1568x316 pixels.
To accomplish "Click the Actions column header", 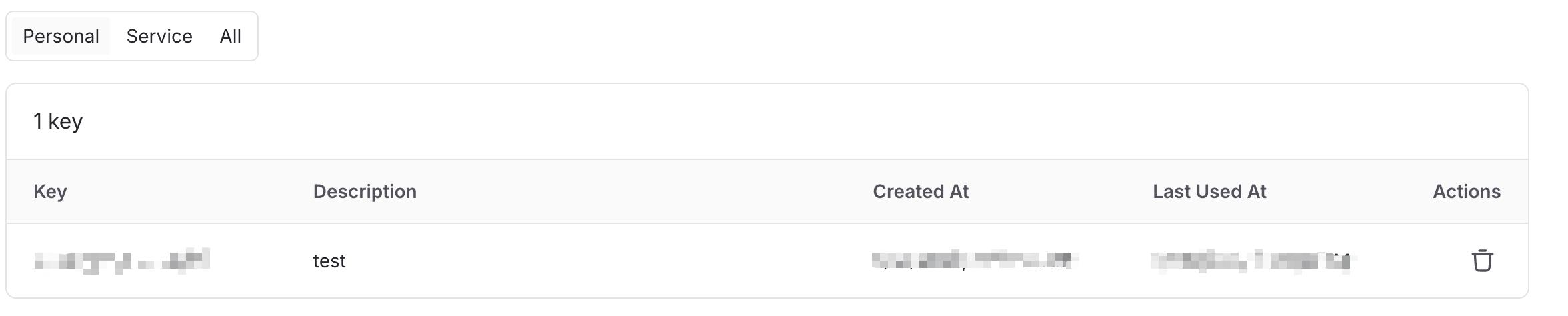I will (x=1466, y=192).
